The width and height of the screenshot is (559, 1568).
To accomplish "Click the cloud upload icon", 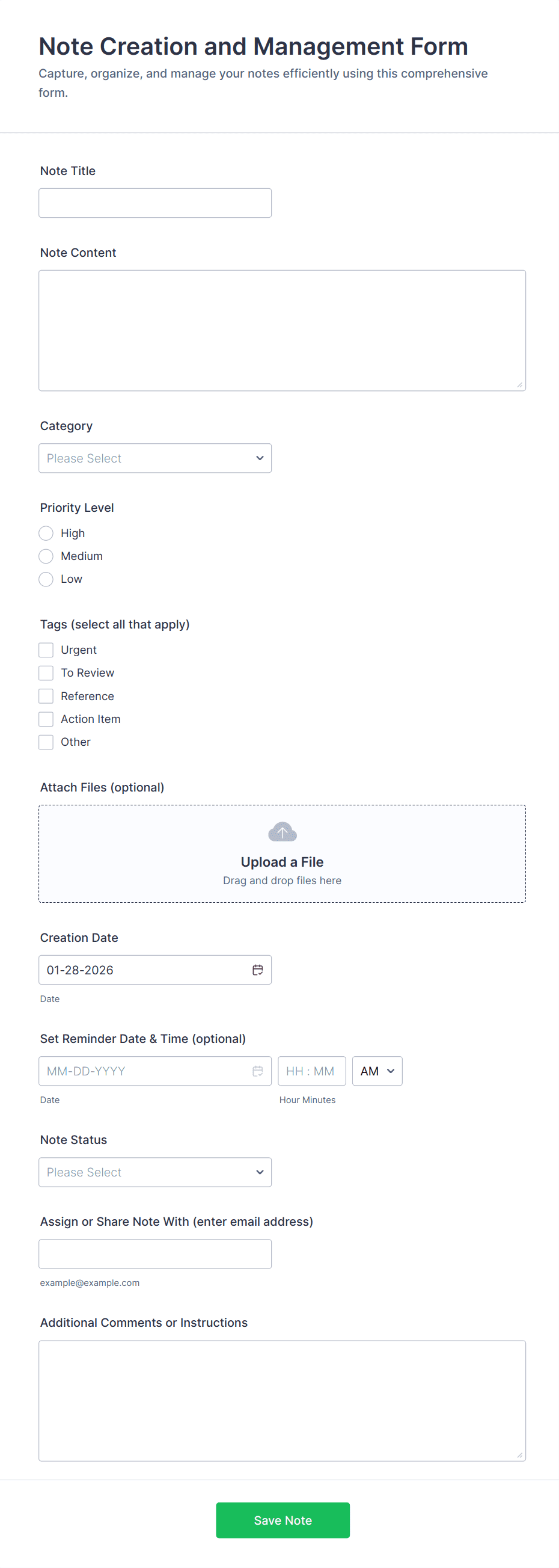I will (282, 831).
